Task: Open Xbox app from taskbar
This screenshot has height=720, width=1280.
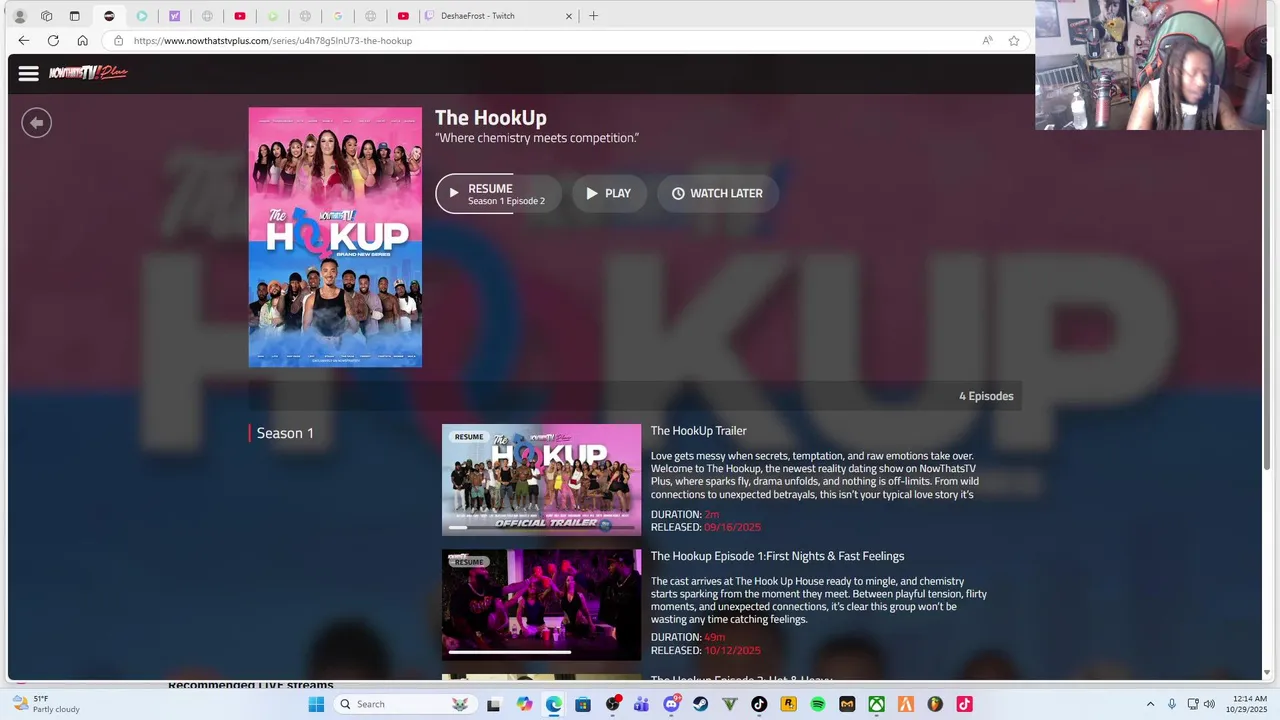Action: pyautogui.click(x=876, y=704)
